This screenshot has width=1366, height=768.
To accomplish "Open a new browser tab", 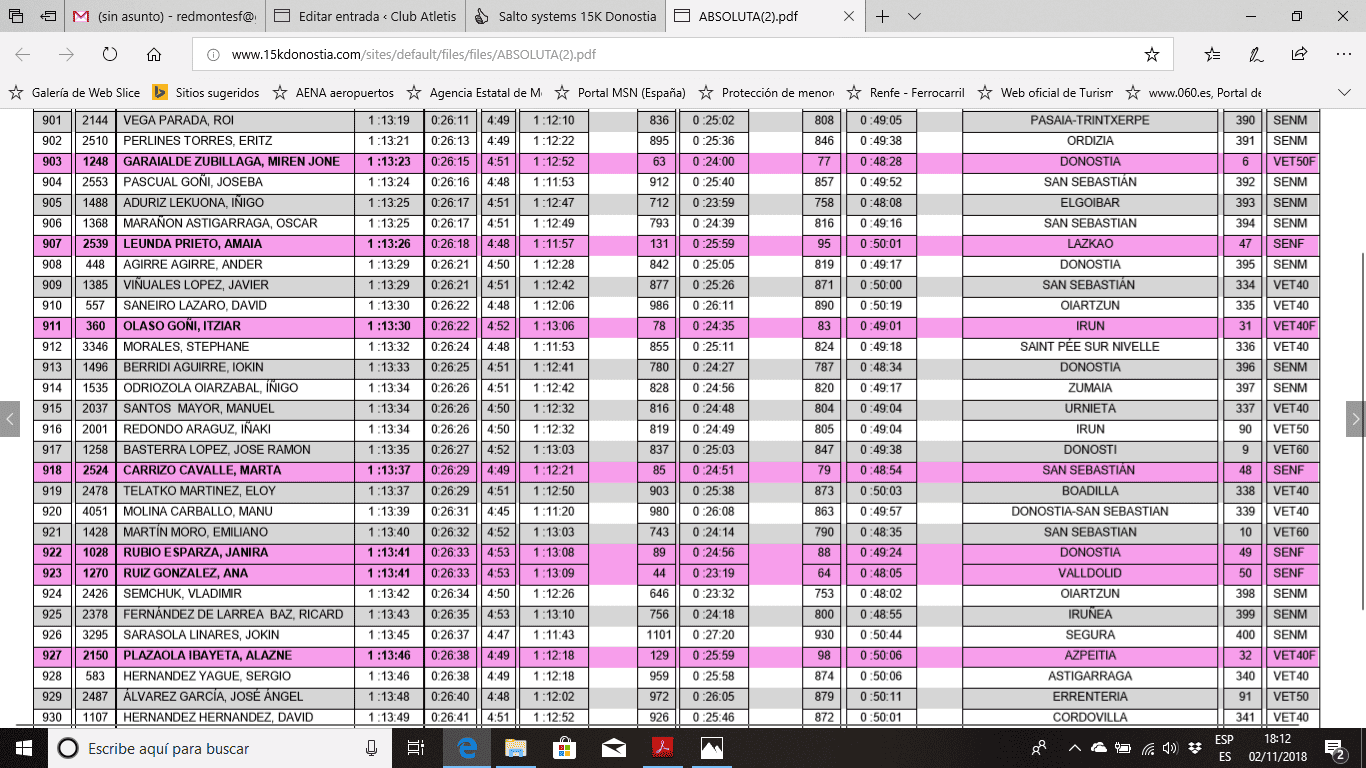I will coord(883,17).
